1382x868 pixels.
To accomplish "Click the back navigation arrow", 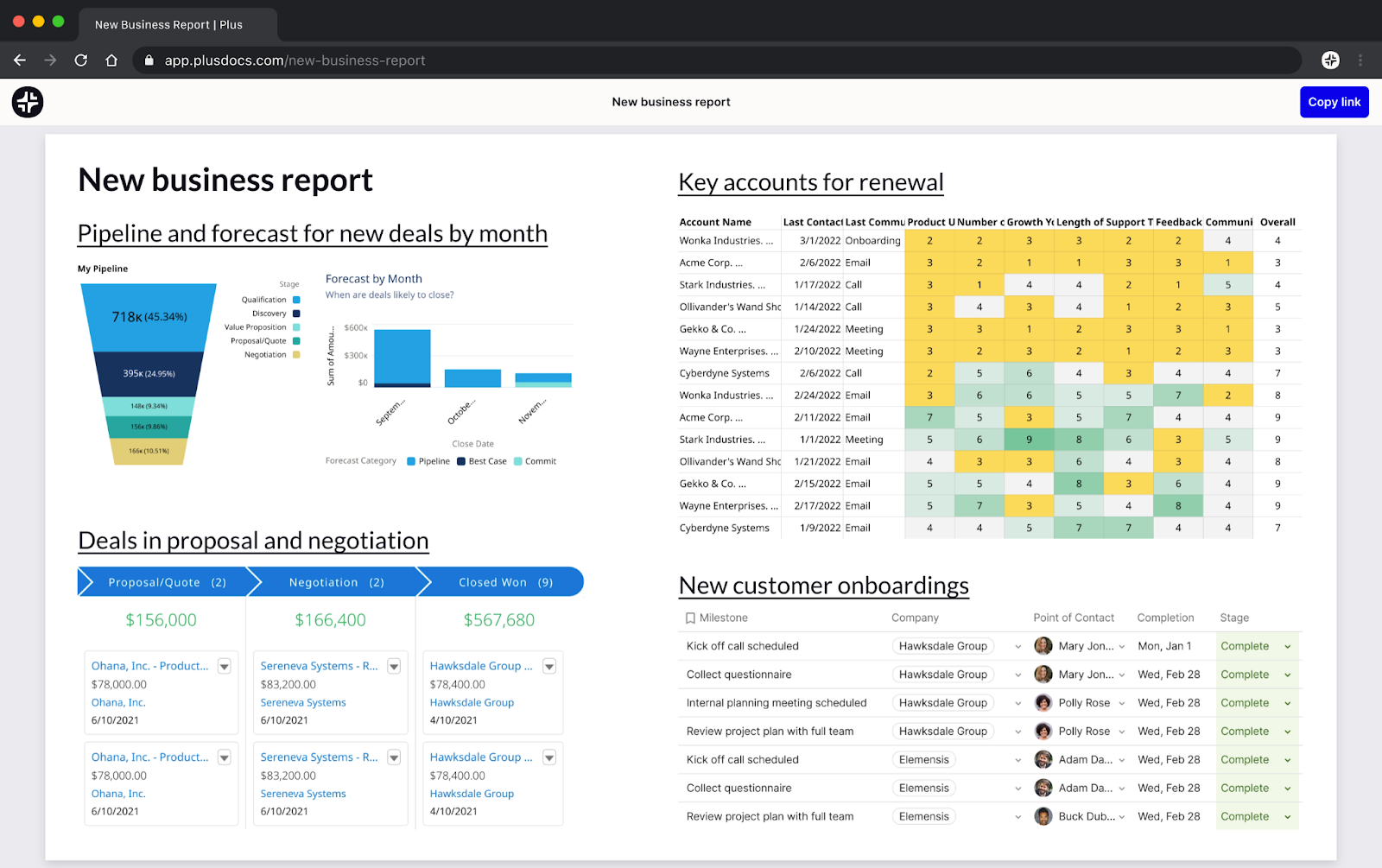I will [19, 60].
